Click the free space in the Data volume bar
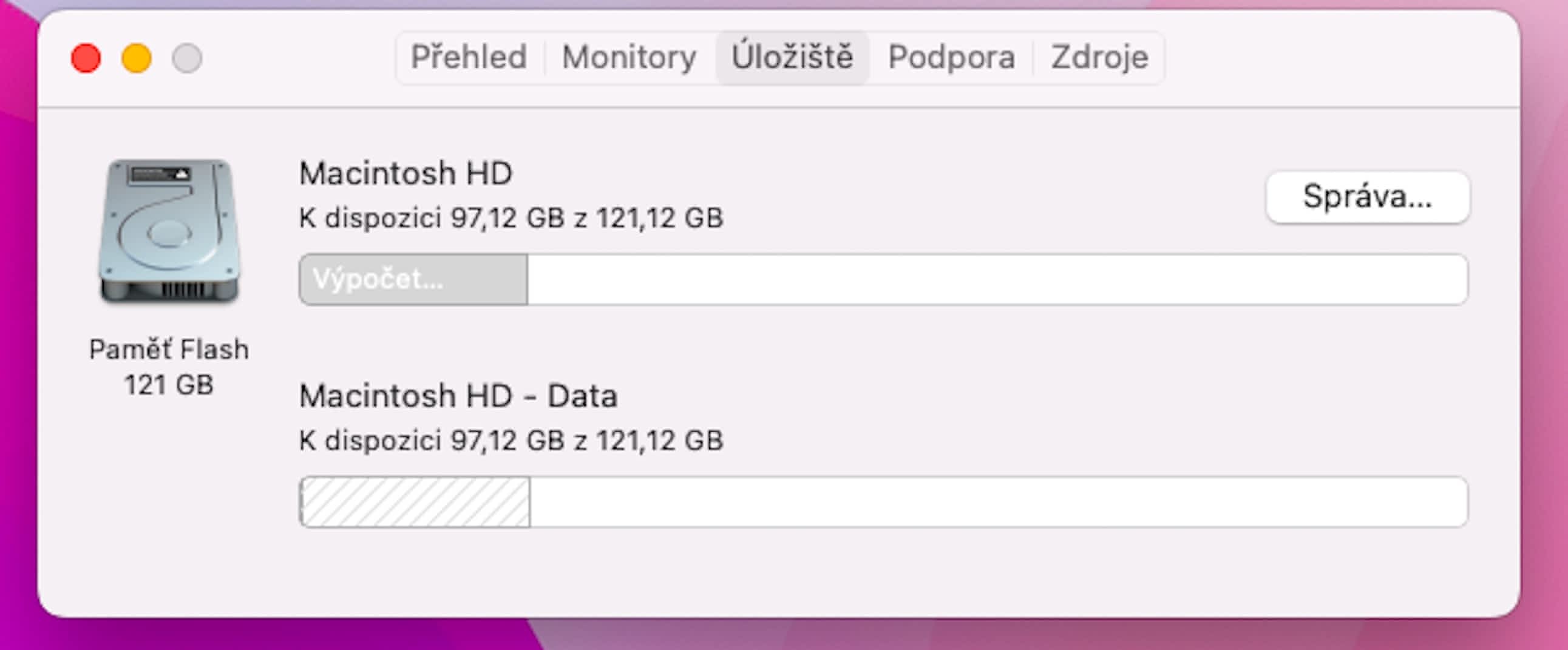This screenshot has height=650, width=1568. [997, 502]
